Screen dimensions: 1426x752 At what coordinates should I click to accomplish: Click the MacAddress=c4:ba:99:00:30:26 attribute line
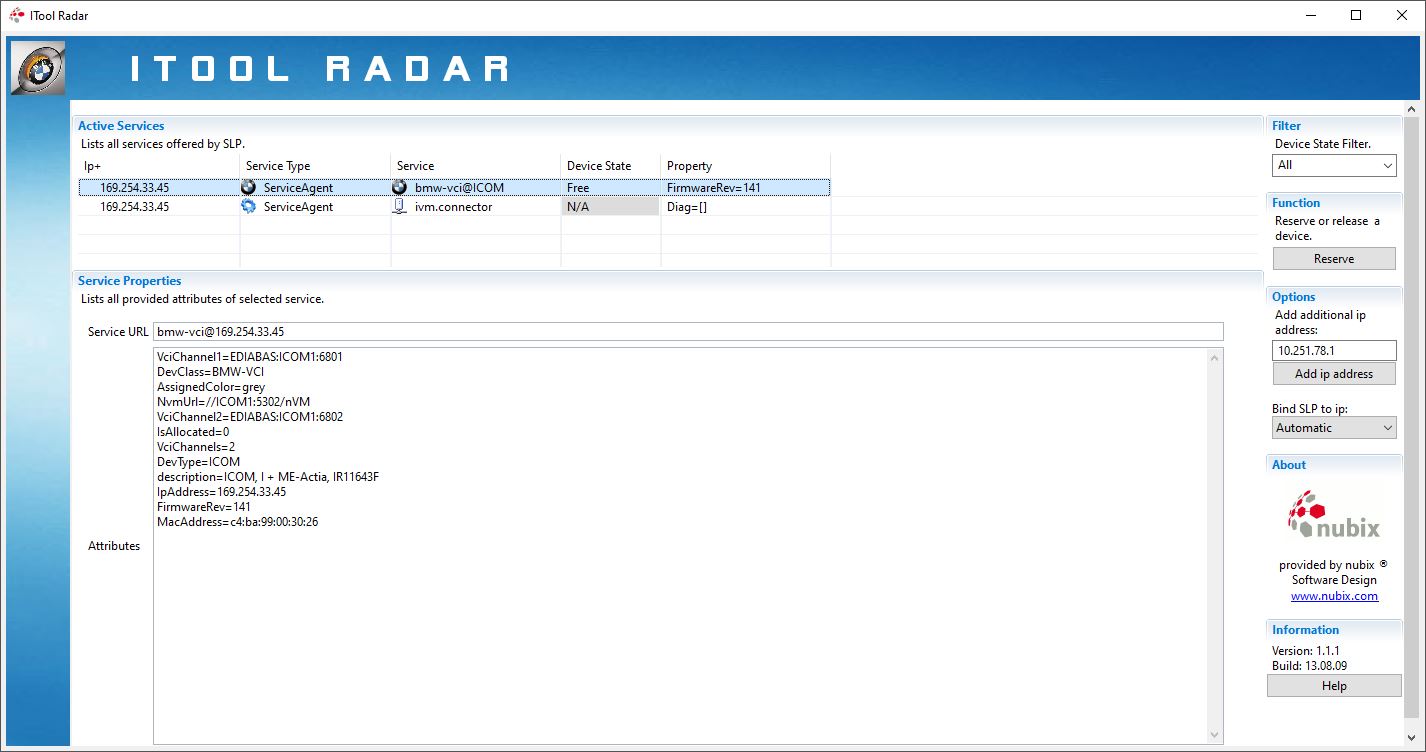pyautogui.click(x=237, y=522)
